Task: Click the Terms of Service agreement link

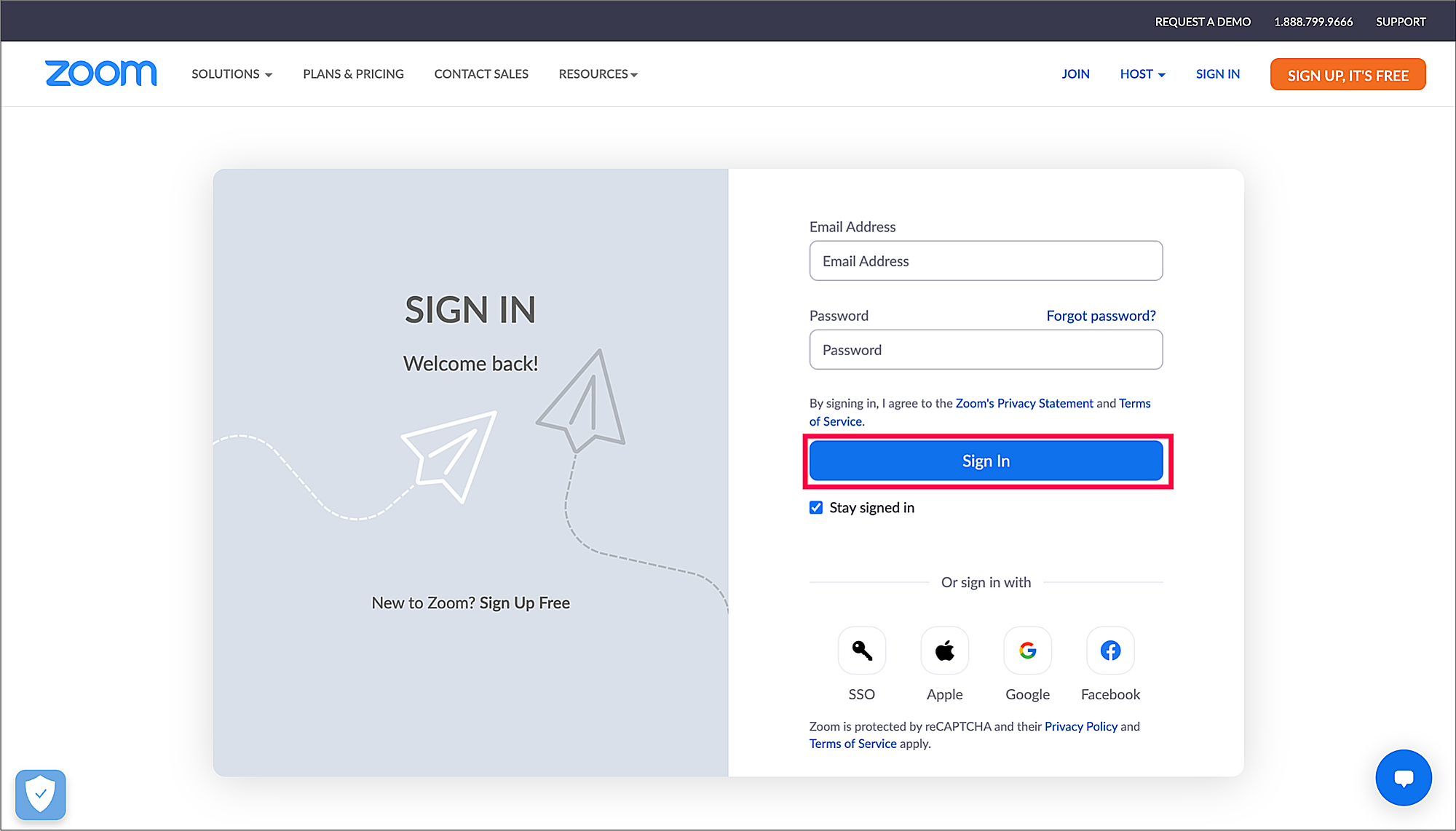Action: click(x=1134, y=403)
